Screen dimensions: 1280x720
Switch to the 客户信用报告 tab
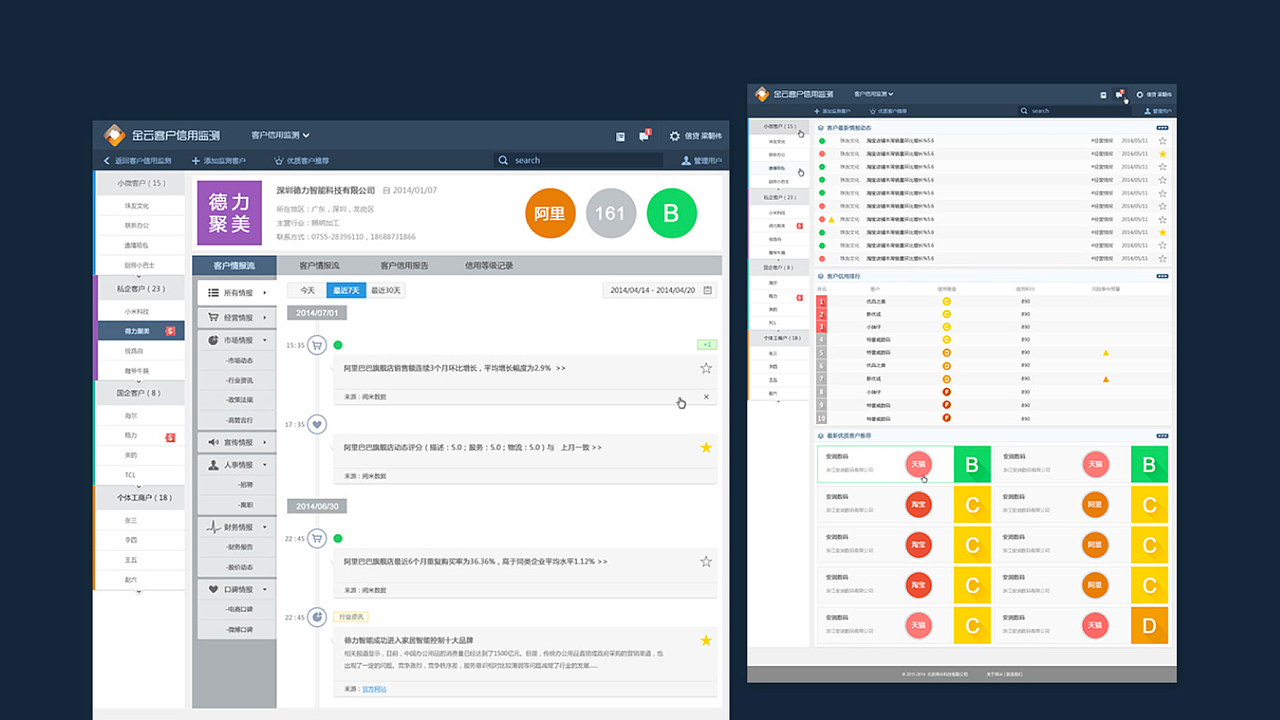[404, 266]
